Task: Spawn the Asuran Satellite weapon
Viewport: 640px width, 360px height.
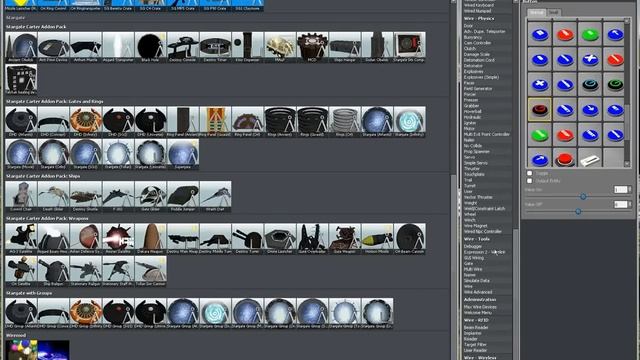Action: coord(118,239)
